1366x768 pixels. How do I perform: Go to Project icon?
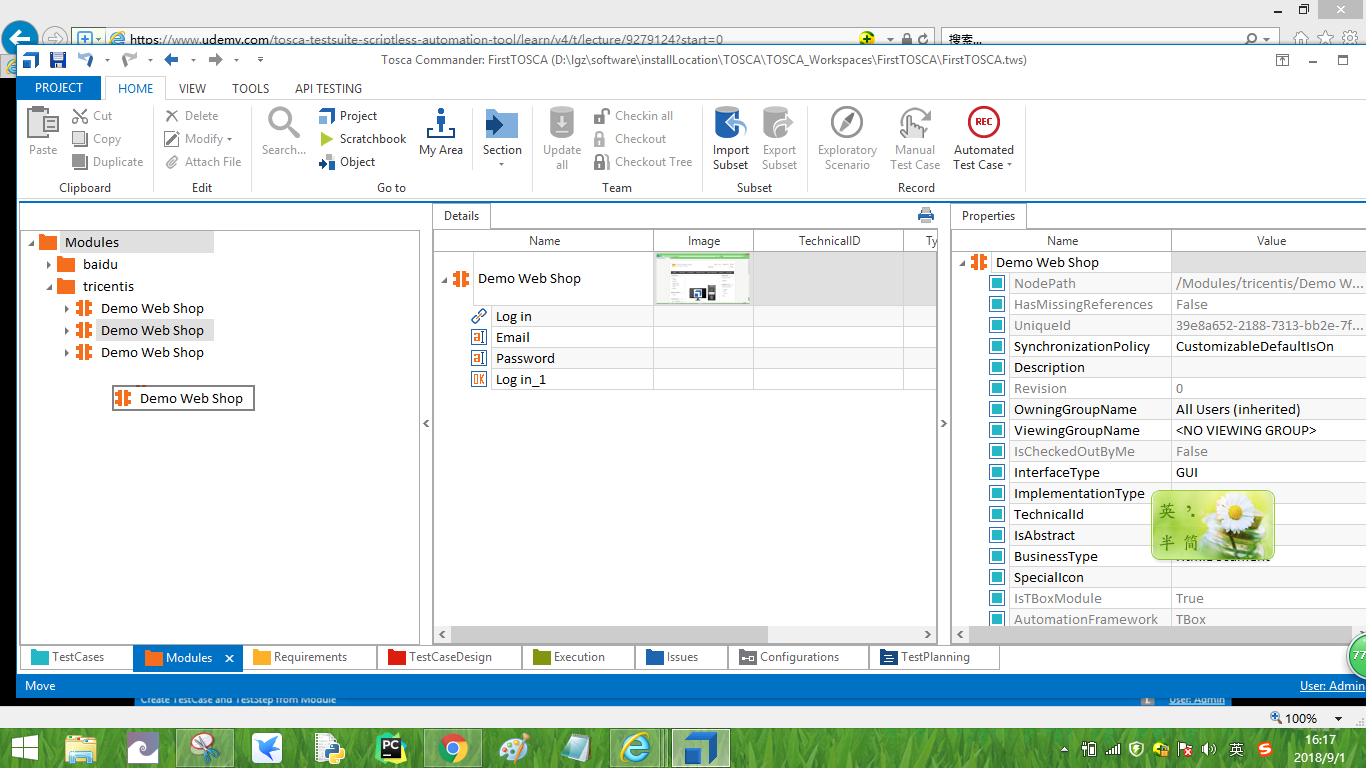tap(327, 116)
